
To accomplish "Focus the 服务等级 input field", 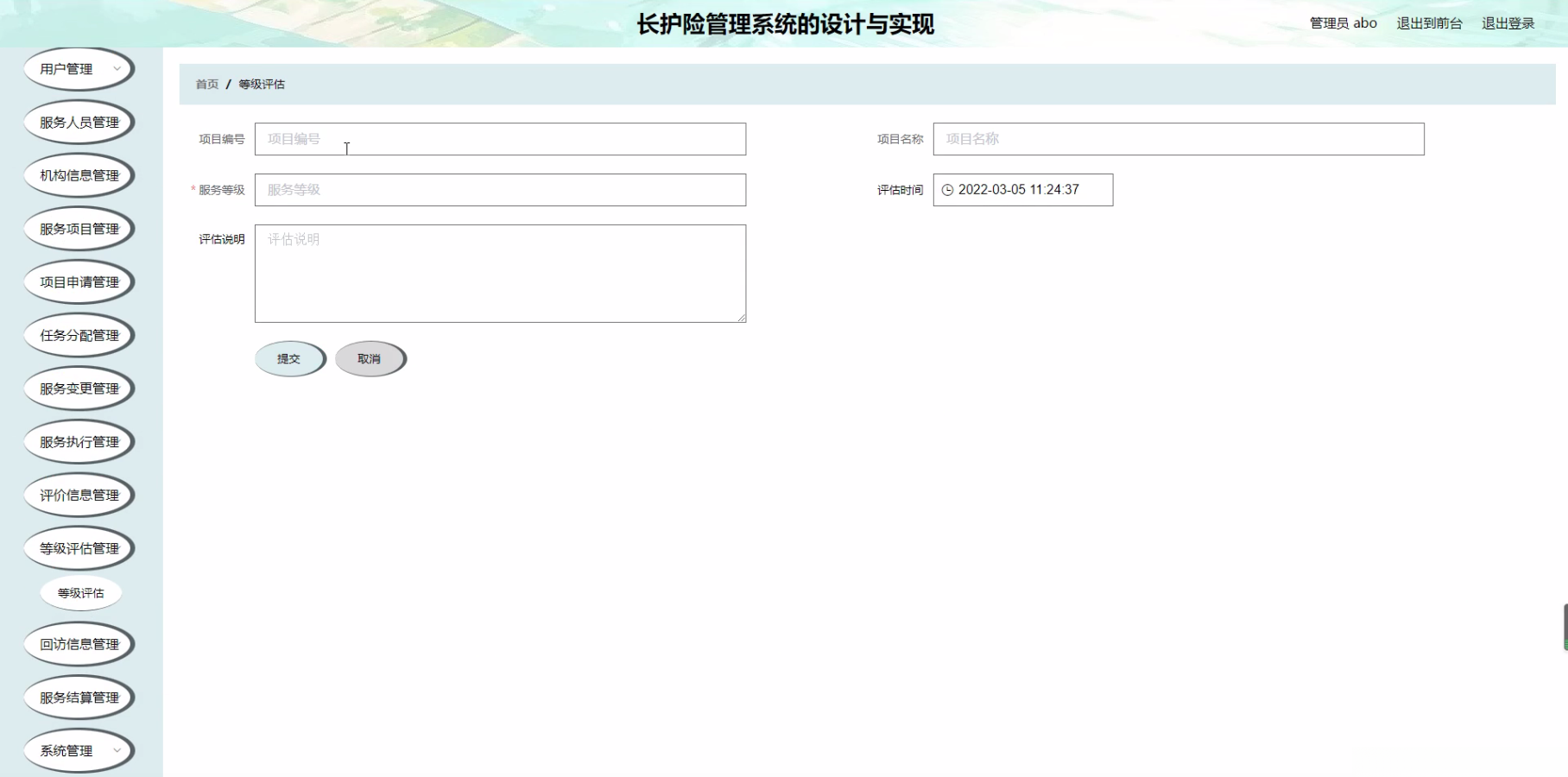I will click(500, 190).
